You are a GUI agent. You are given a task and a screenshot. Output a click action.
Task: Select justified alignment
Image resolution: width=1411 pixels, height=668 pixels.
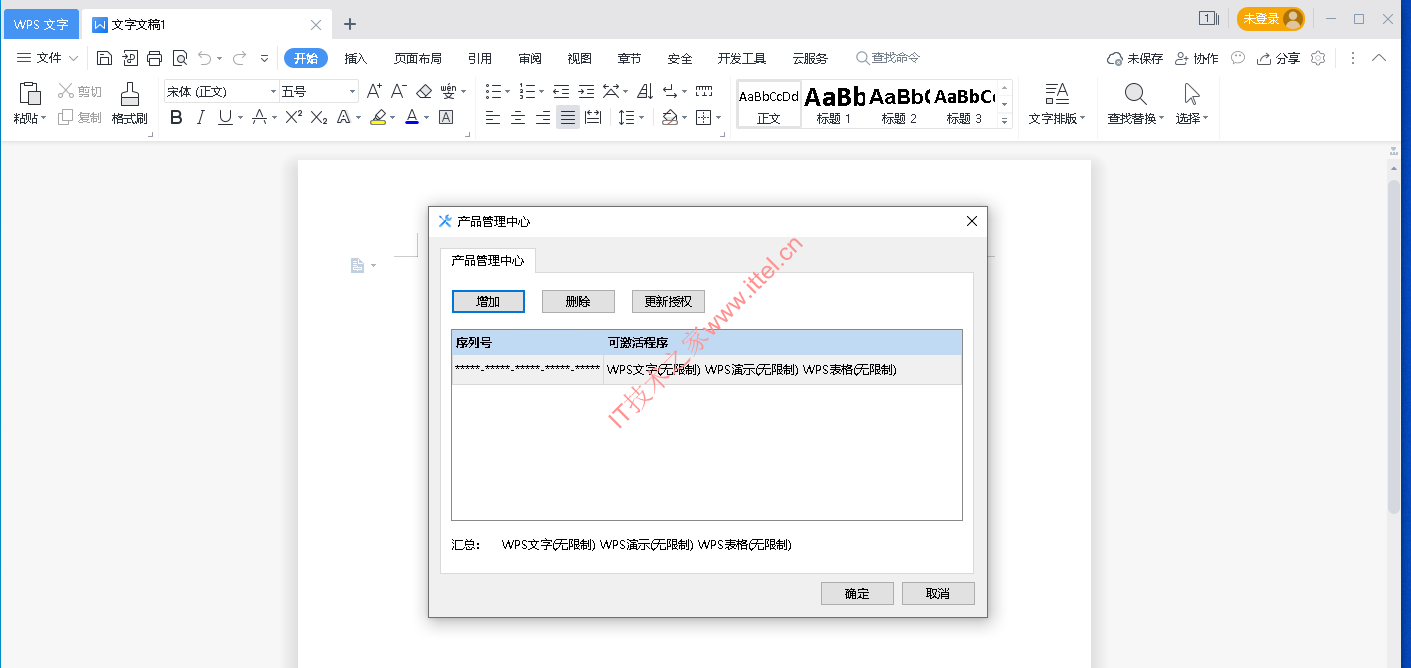[568, 118]
